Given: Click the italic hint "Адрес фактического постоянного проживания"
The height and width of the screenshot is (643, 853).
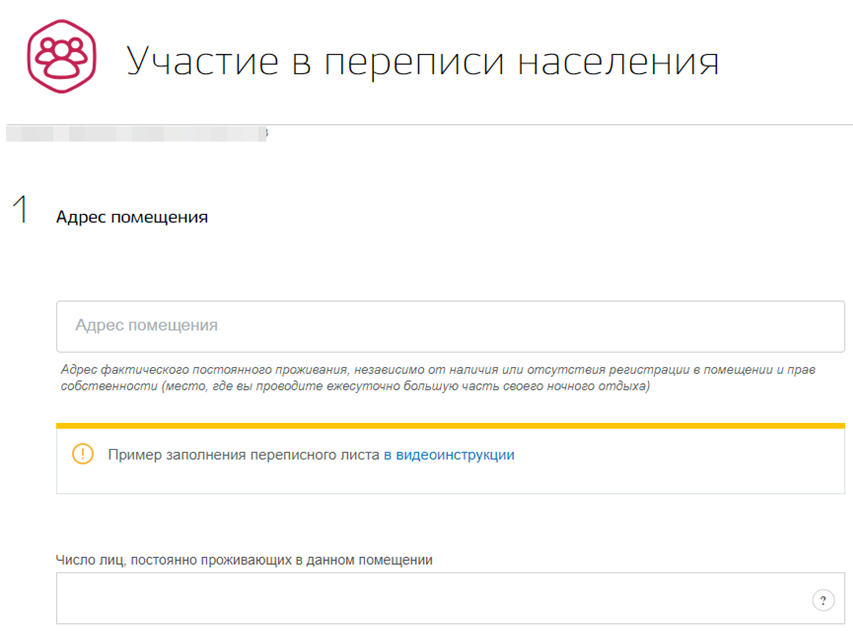Looking at the screenshot, I should tap(200, 370).
